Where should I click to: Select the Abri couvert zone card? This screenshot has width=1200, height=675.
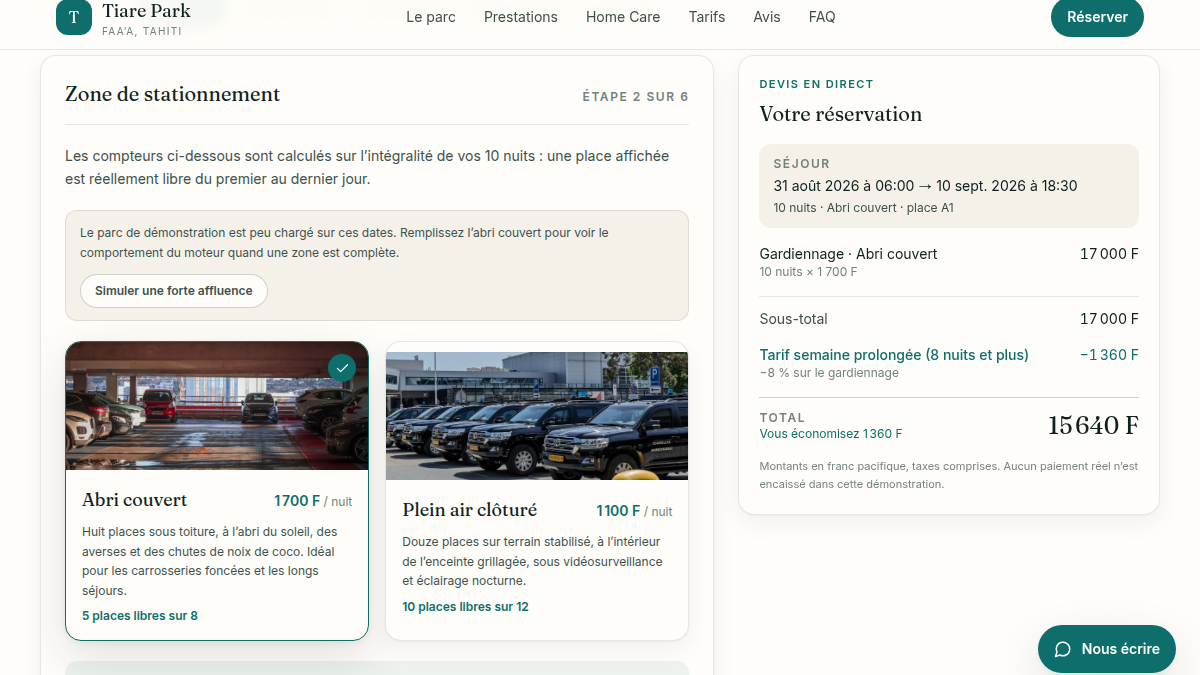217,491
